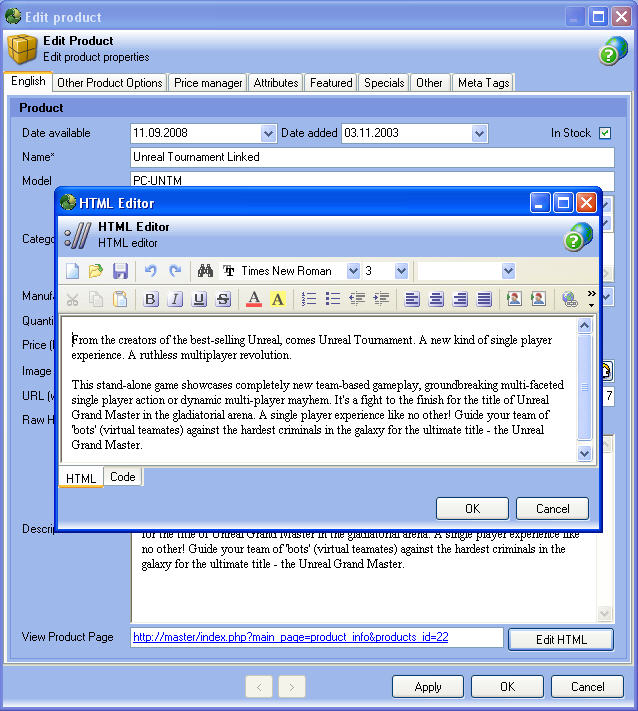
Task: Toggle bold formatting
Action: tap(151, 299)
